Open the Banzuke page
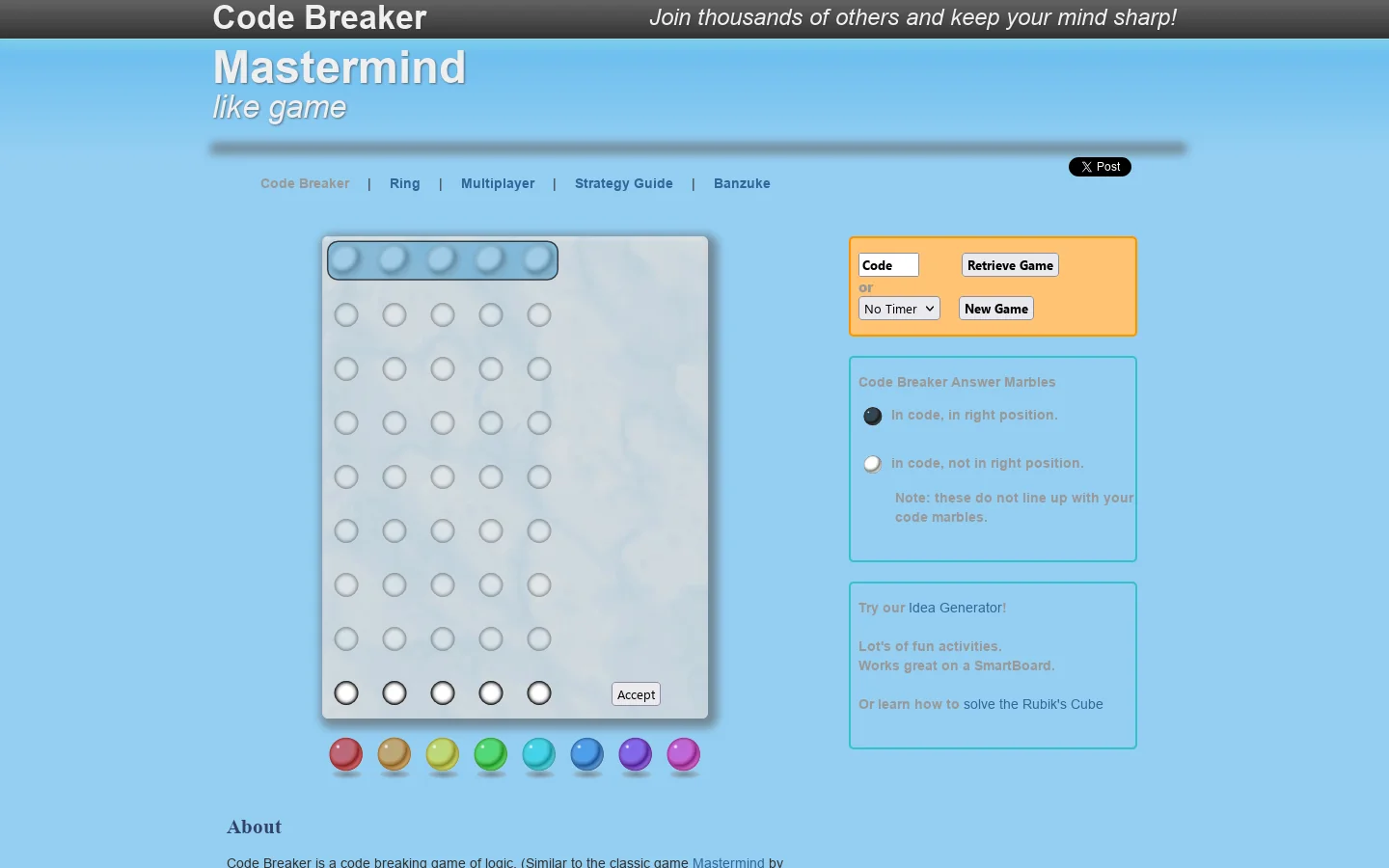 click(742, 183)
